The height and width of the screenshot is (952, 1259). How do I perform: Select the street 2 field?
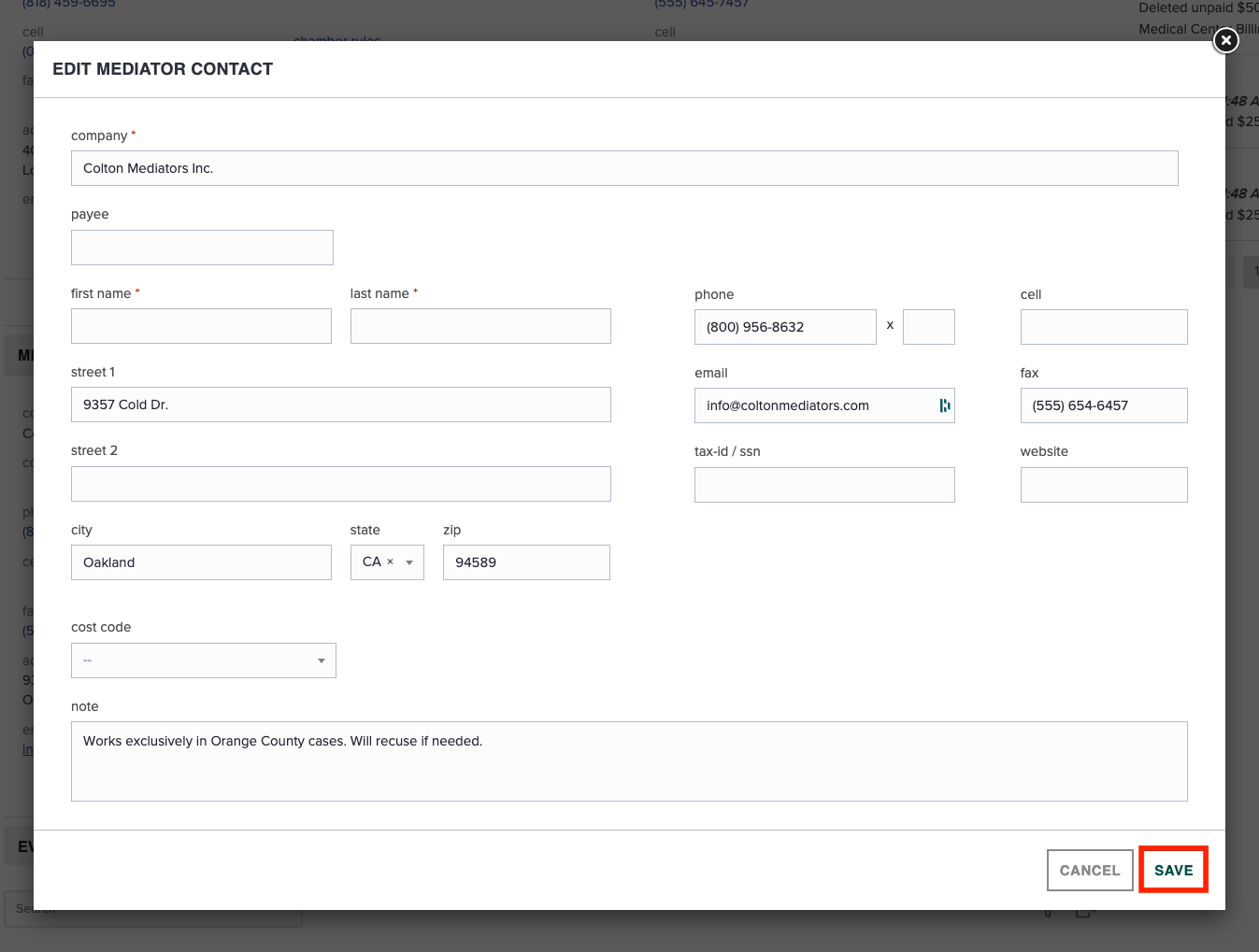pos(341,484)
